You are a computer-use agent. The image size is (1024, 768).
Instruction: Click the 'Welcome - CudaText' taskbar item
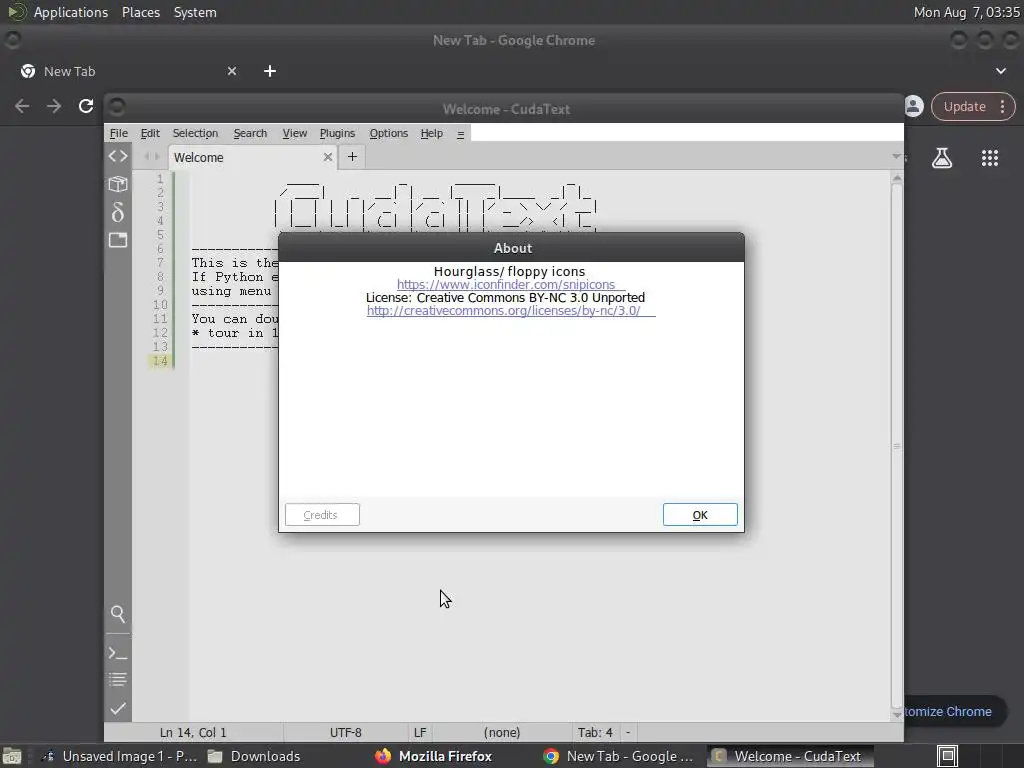pyautogui.click(x=789, y=756)
